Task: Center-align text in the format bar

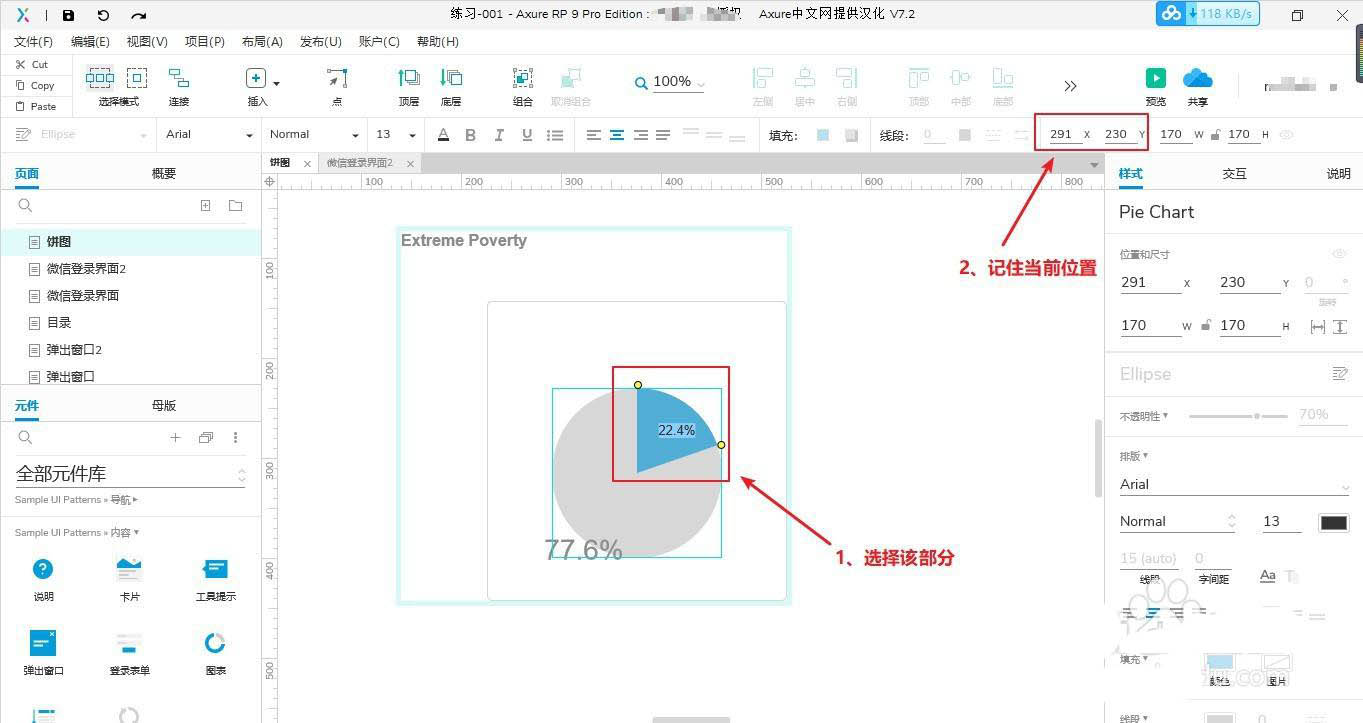Action: point(617,135)
